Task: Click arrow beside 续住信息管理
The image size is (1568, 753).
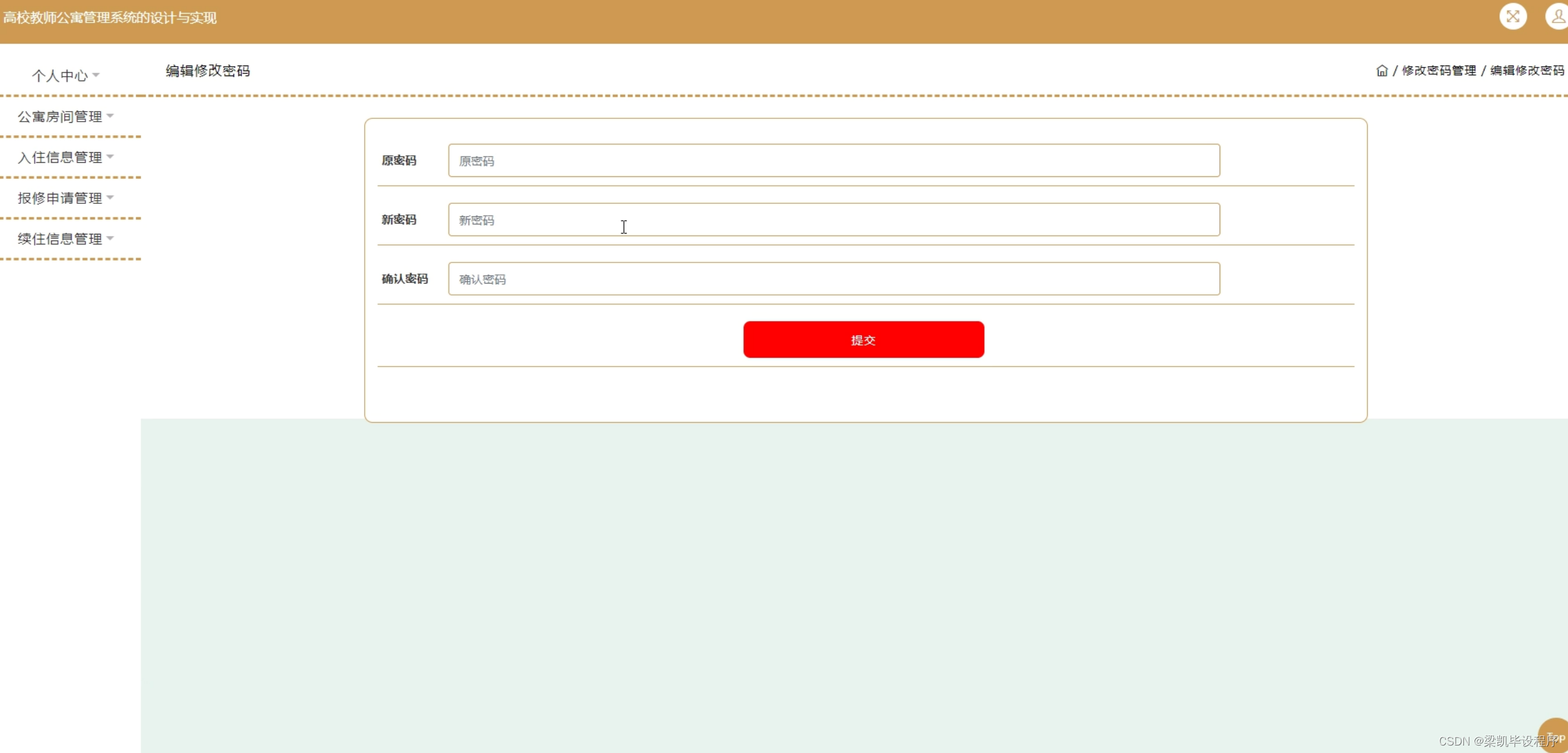Action: click(110, 238)
